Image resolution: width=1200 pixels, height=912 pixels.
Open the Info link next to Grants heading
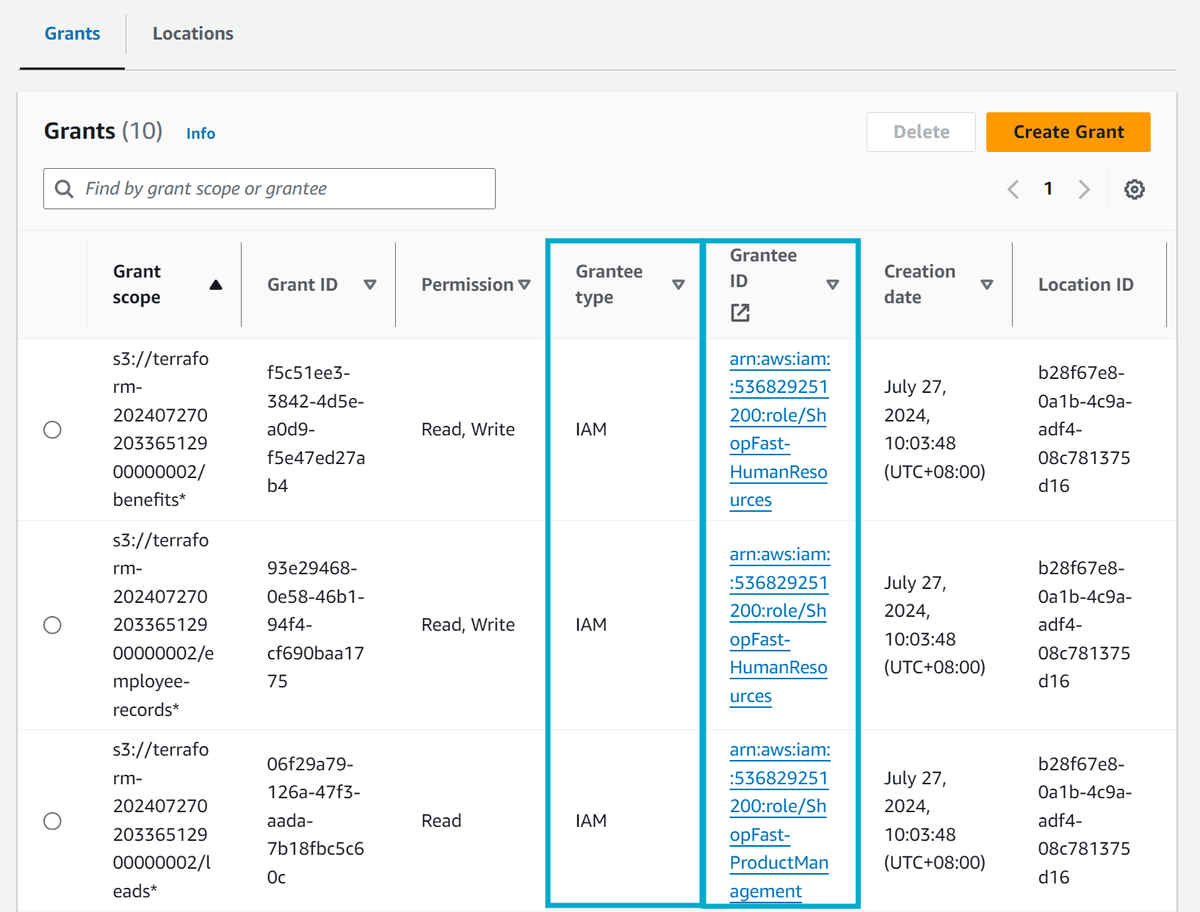(200, 133)
